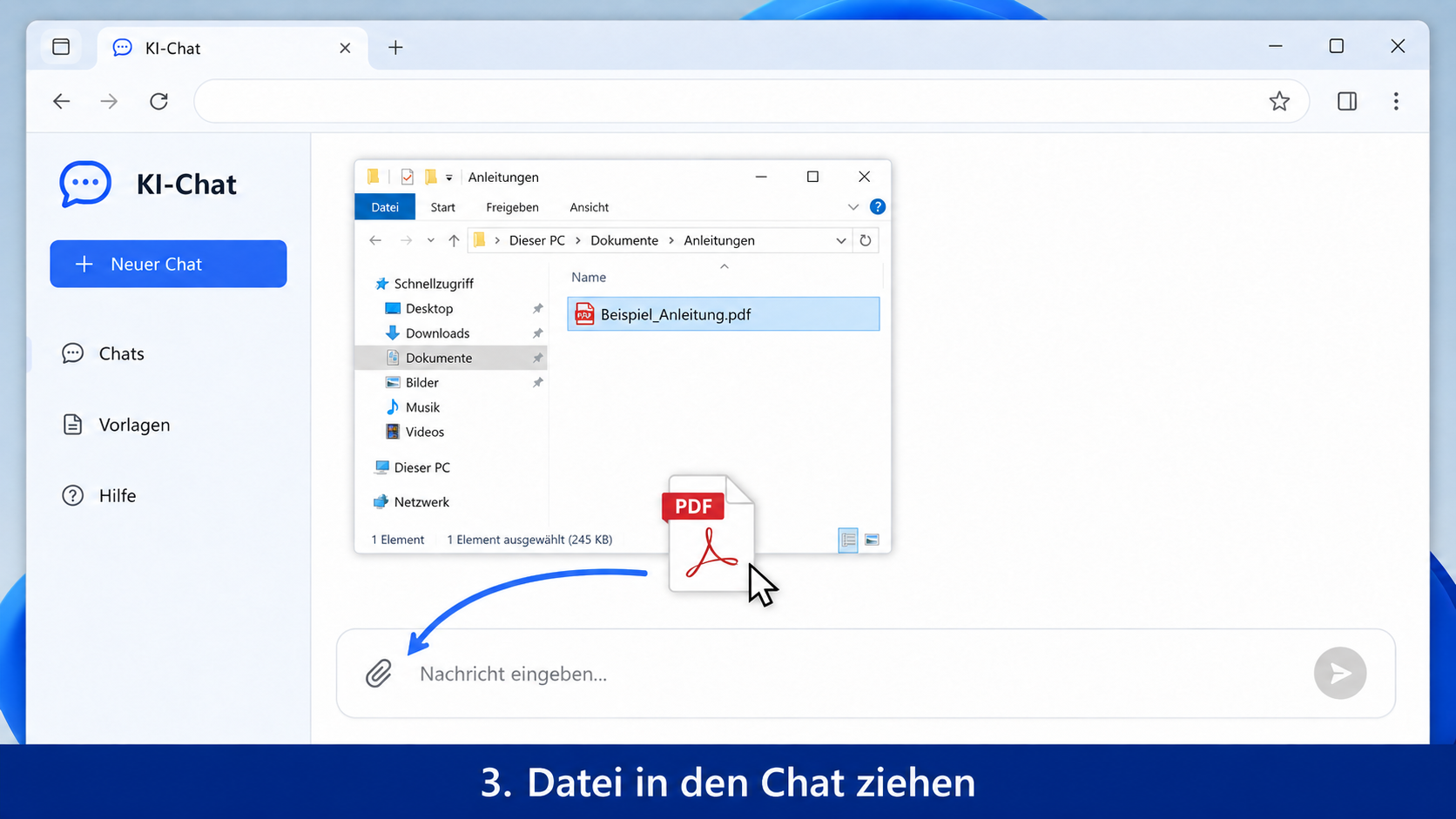Screen dimensions: 1456x819
Task: Click Anleitungen in the breadcrumb path
Action: (719, 240)
